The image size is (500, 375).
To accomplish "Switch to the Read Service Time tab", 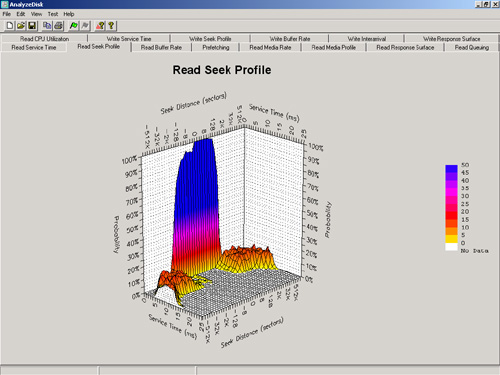I will (34, 48).
